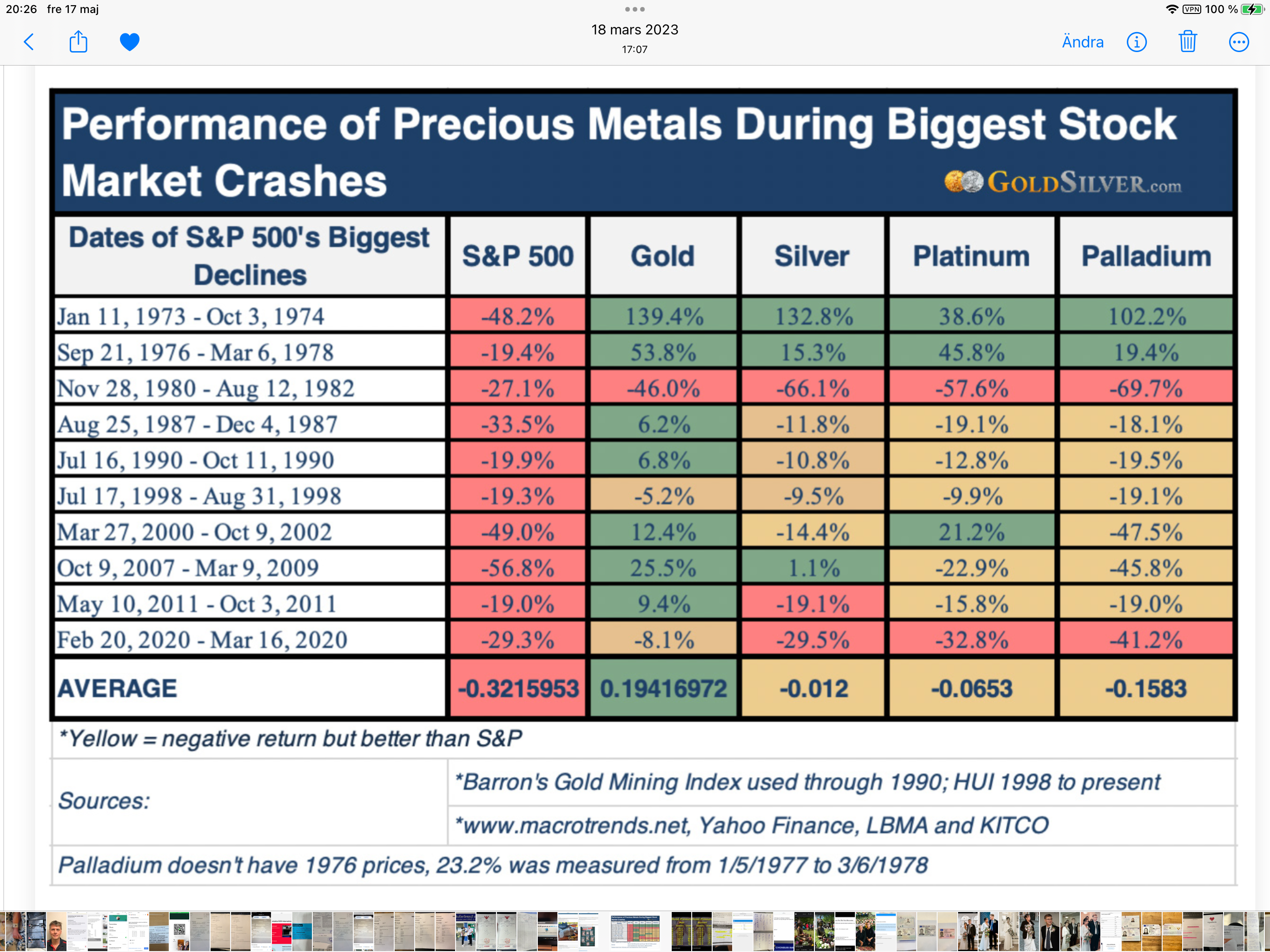Open the more options ellipsis menu
1270x952 pixels.
[1239, 42]
